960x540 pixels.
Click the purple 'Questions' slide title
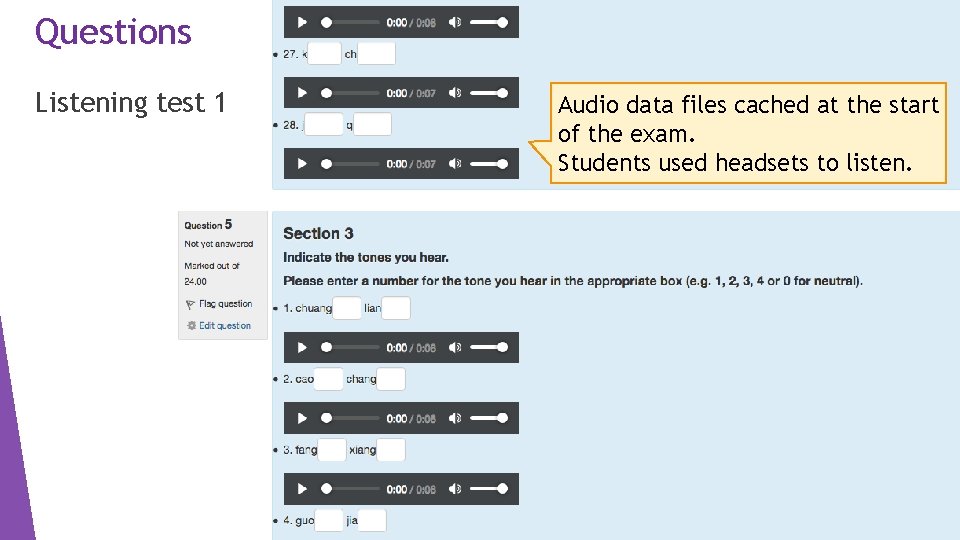coord(113,32)
